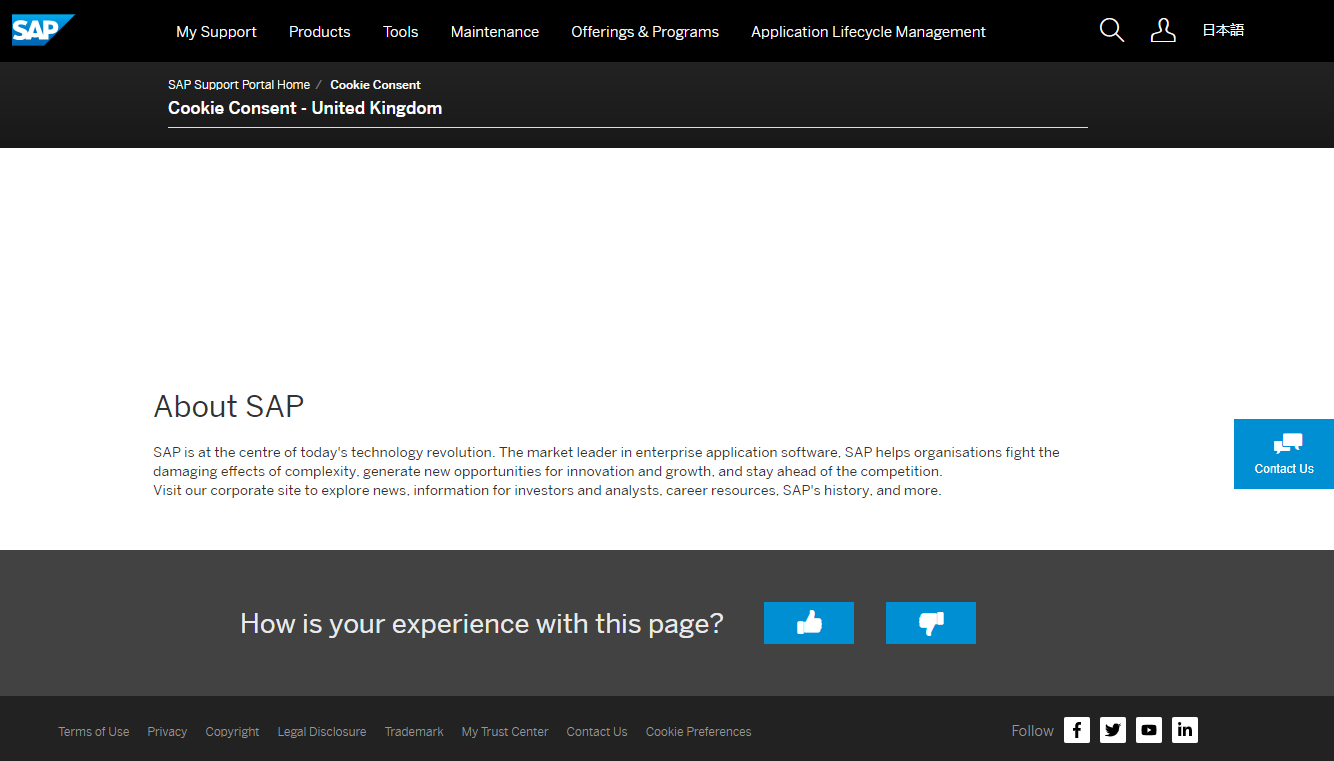
Task: Click the Cookie Consent breadcrumb
Action: 376,85
